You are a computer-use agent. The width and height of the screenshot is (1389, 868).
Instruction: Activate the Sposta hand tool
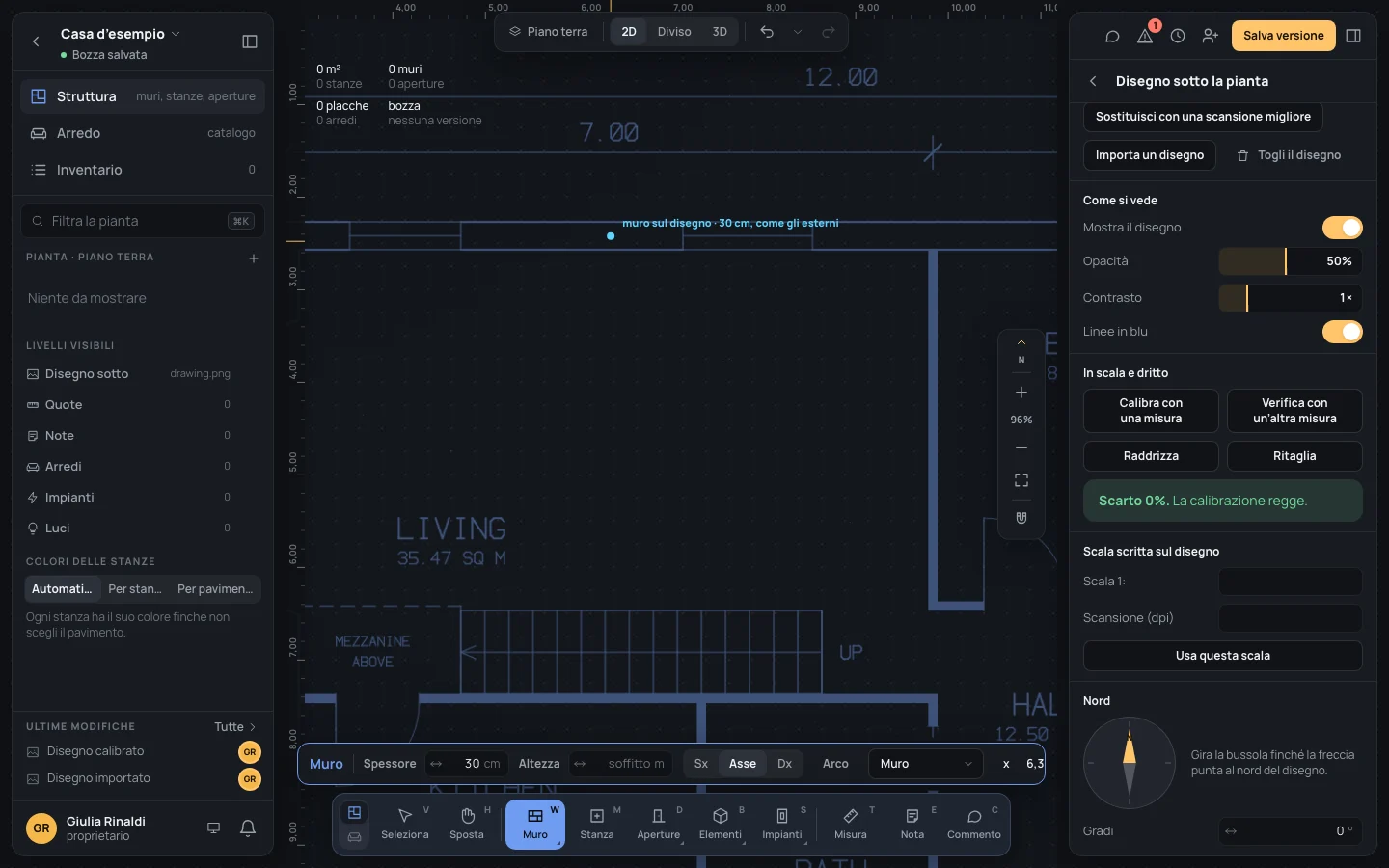click(467, 824)
